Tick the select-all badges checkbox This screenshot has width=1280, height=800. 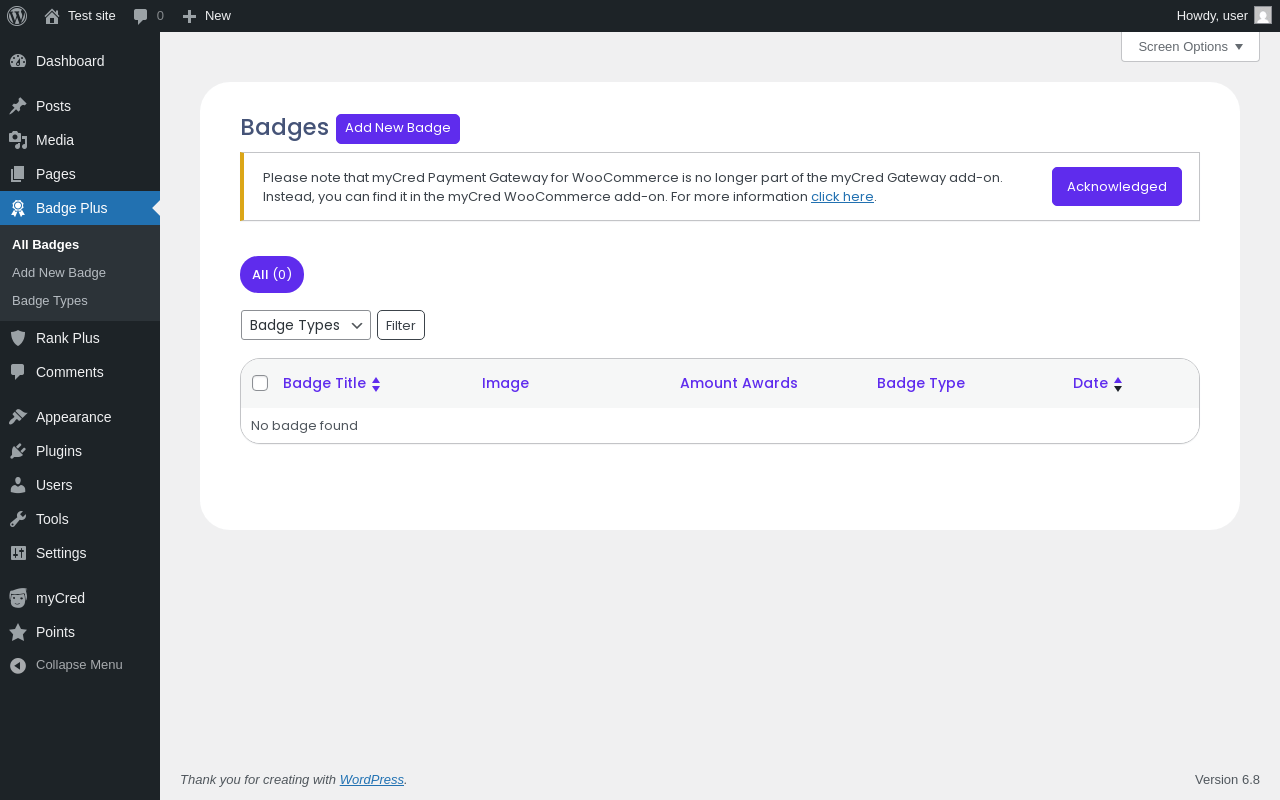tap(260, 383)
